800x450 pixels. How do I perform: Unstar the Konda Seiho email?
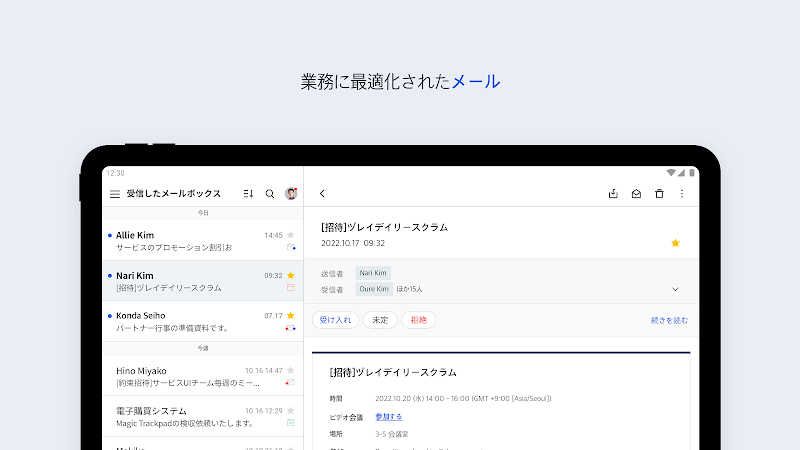pos(291,315)
